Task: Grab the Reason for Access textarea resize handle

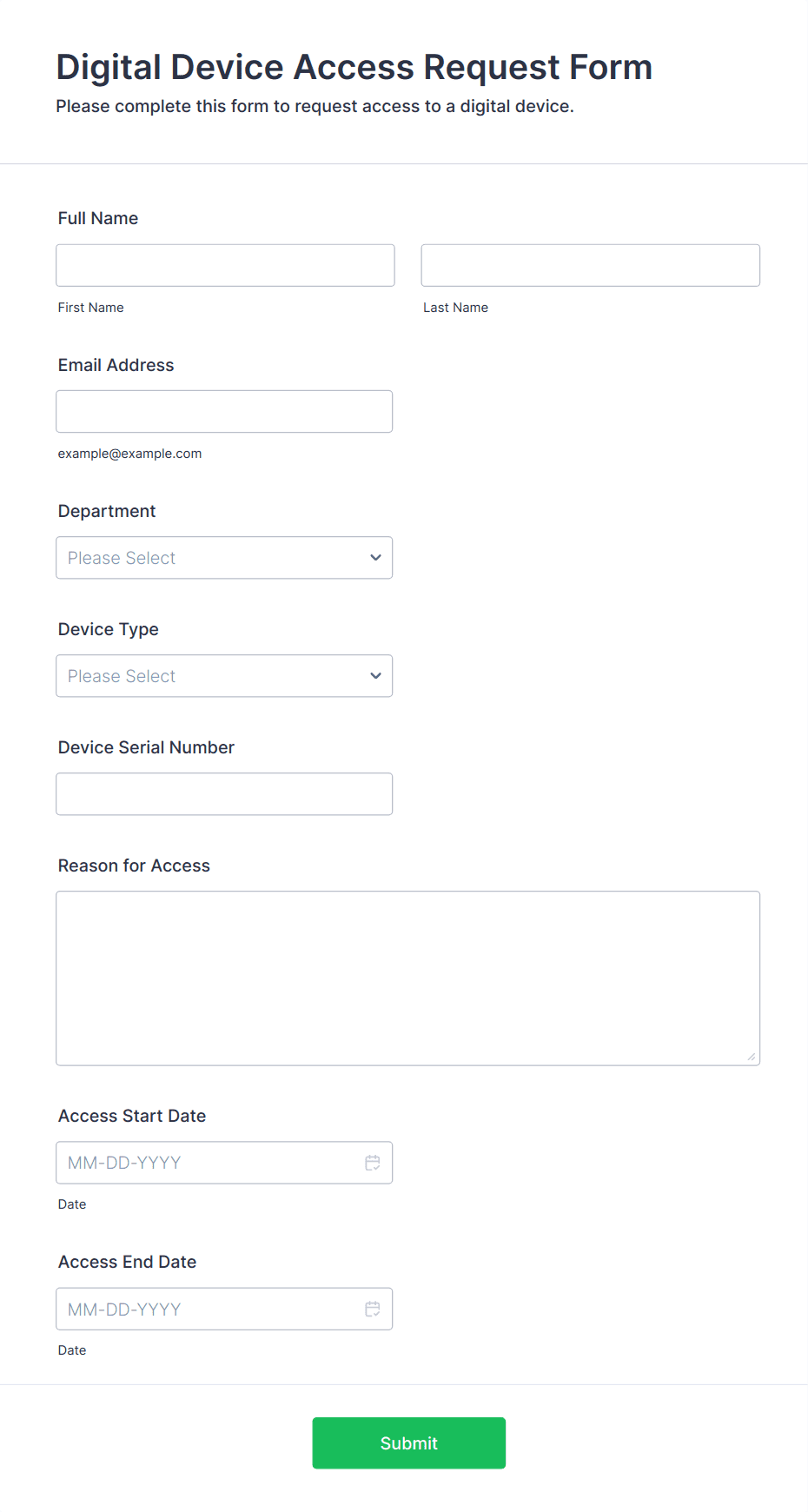Action: (752, 1057)
